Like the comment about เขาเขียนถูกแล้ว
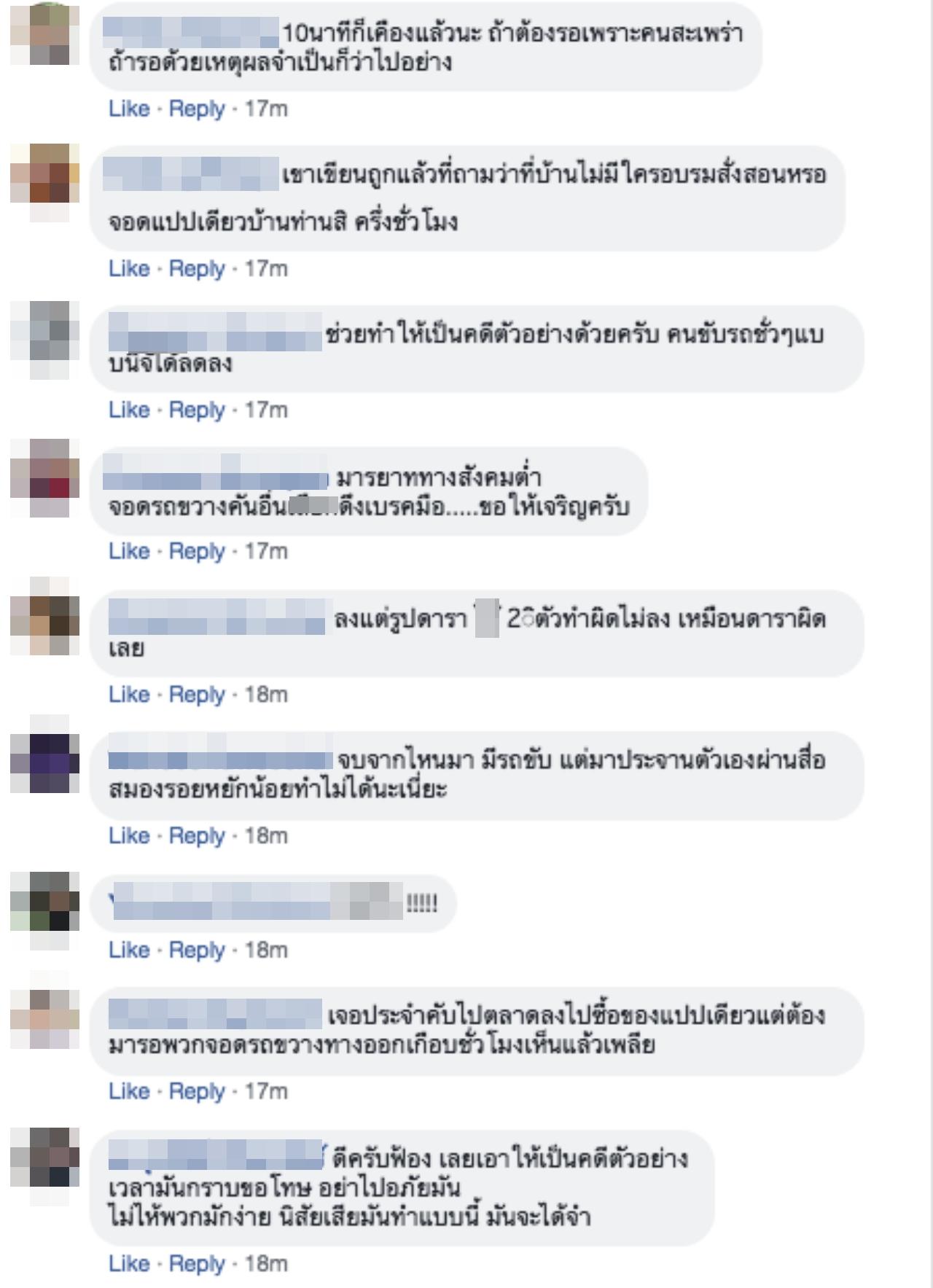This screenshot has width=933, height=1288. pos(129,268)
